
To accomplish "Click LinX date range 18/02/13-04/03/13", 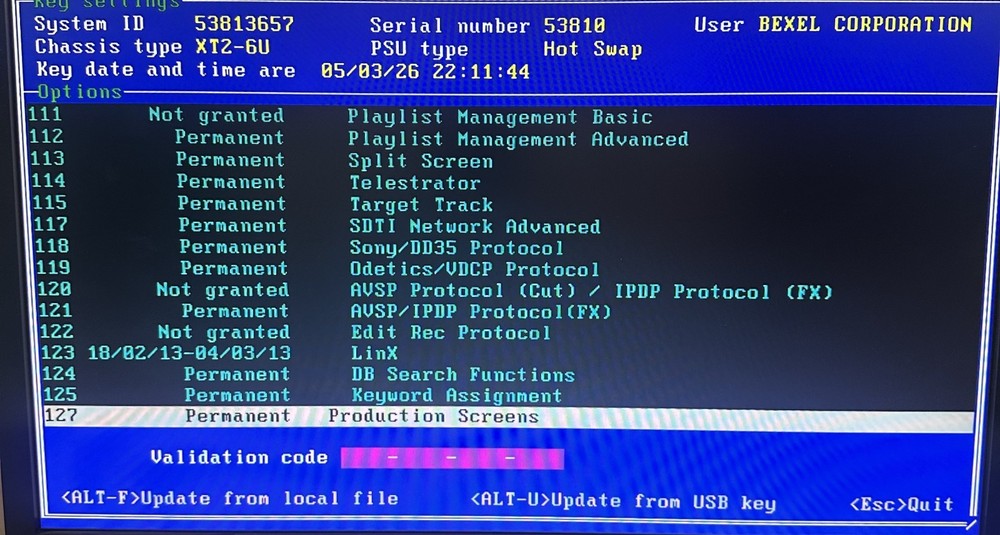I will (x=189, y=353).
